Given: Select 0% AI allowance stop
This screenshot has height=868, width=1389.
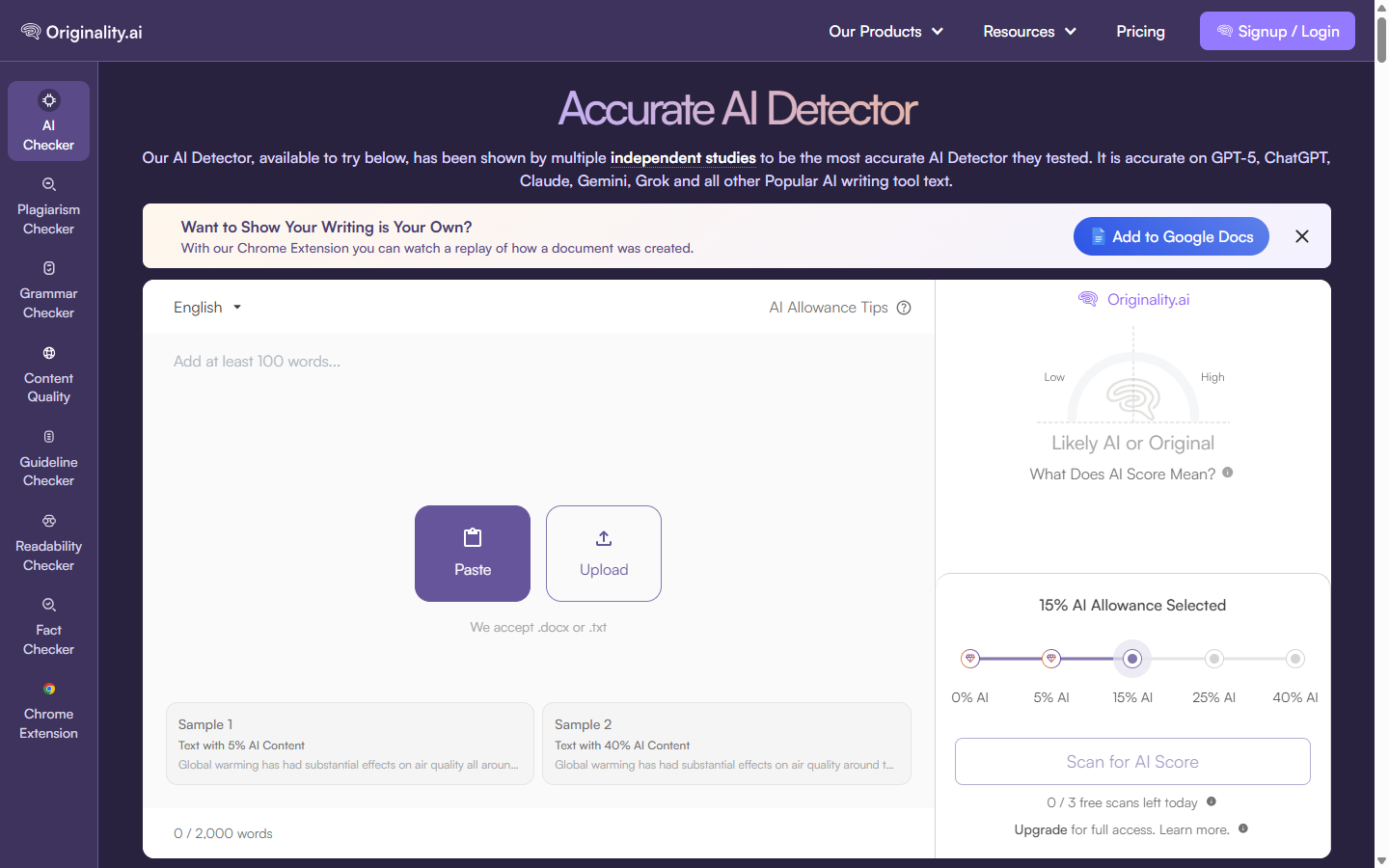Looking at the screenshot, I should (970, 659).
